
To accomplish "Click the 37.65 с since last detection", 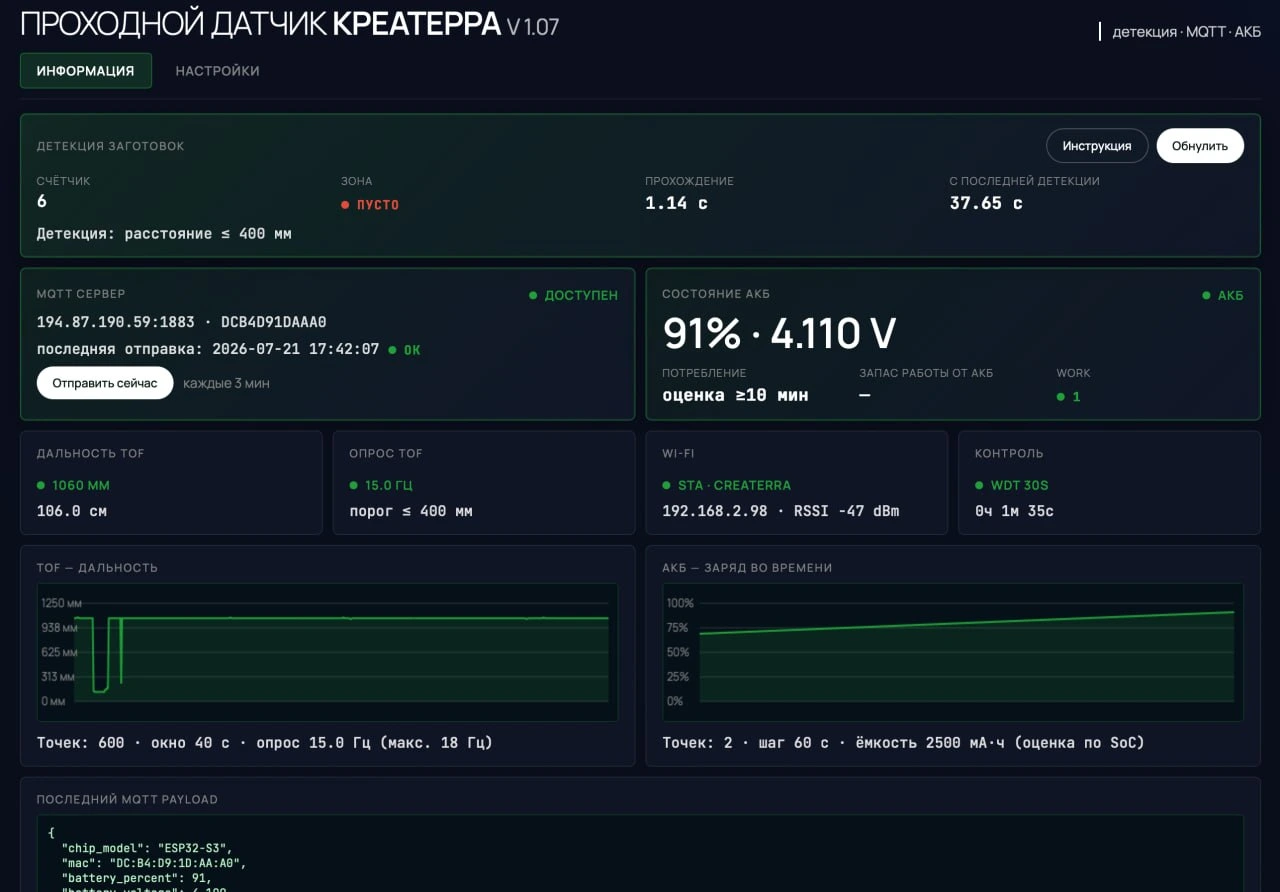I will (986, 203).
